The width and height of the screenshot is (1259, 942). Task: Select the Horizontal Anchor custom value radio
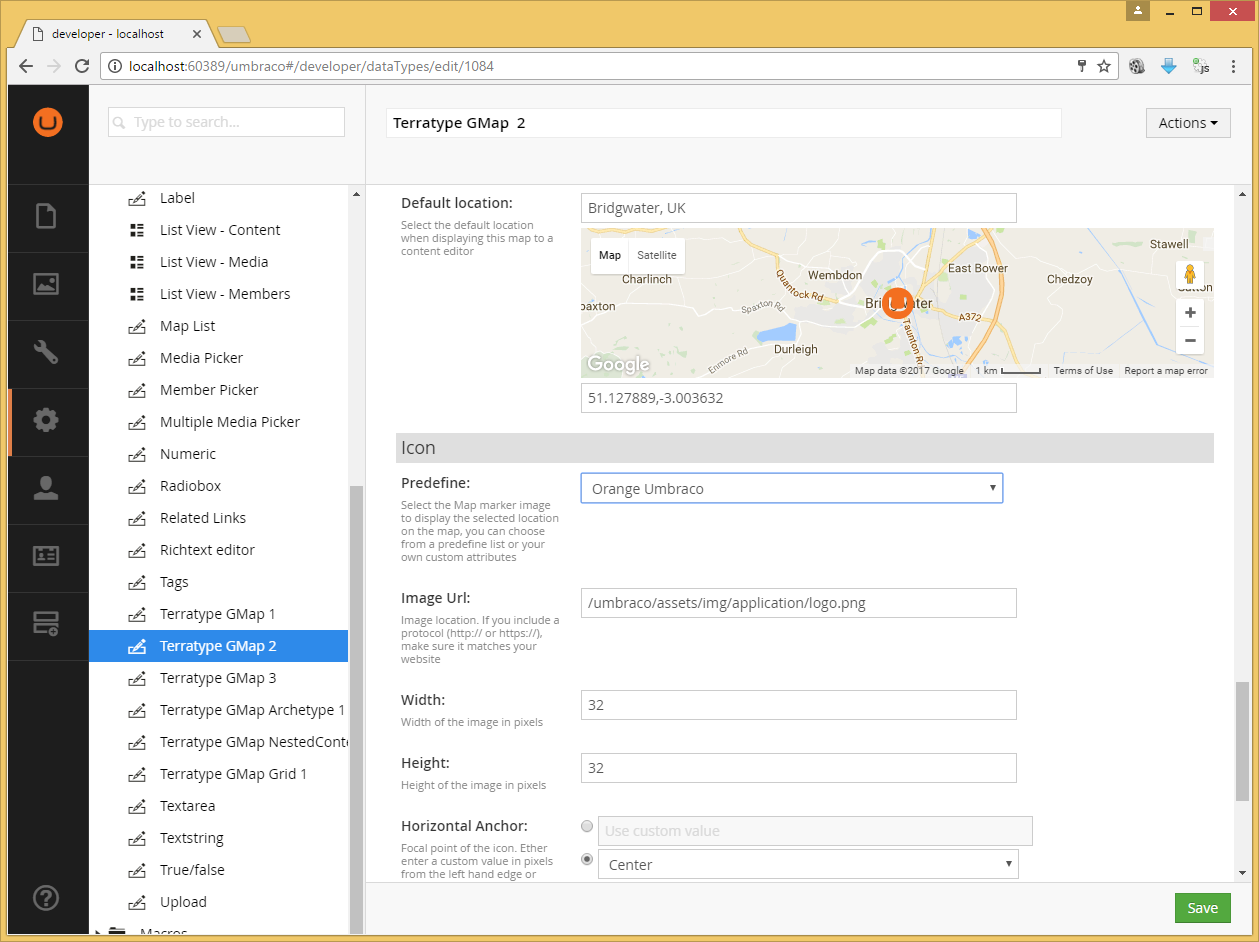pos(587,826)
